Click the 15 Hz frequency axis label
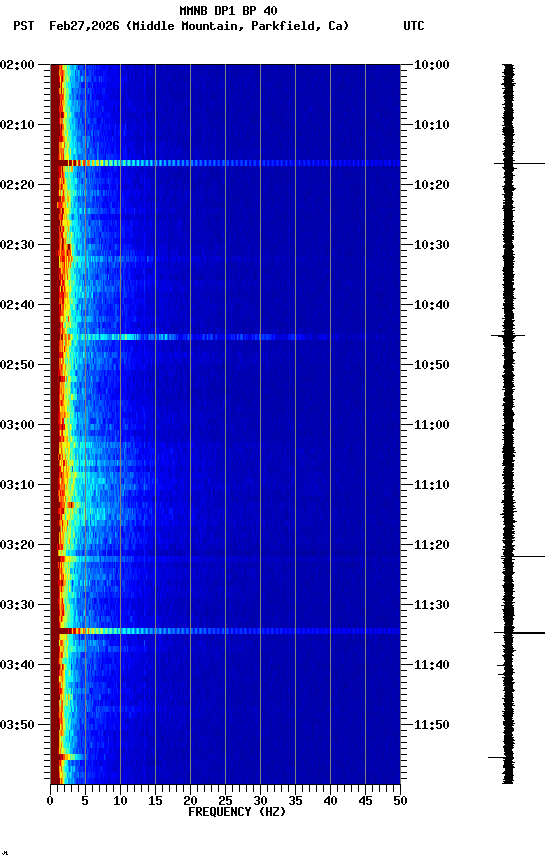 (x=155, y=801)
